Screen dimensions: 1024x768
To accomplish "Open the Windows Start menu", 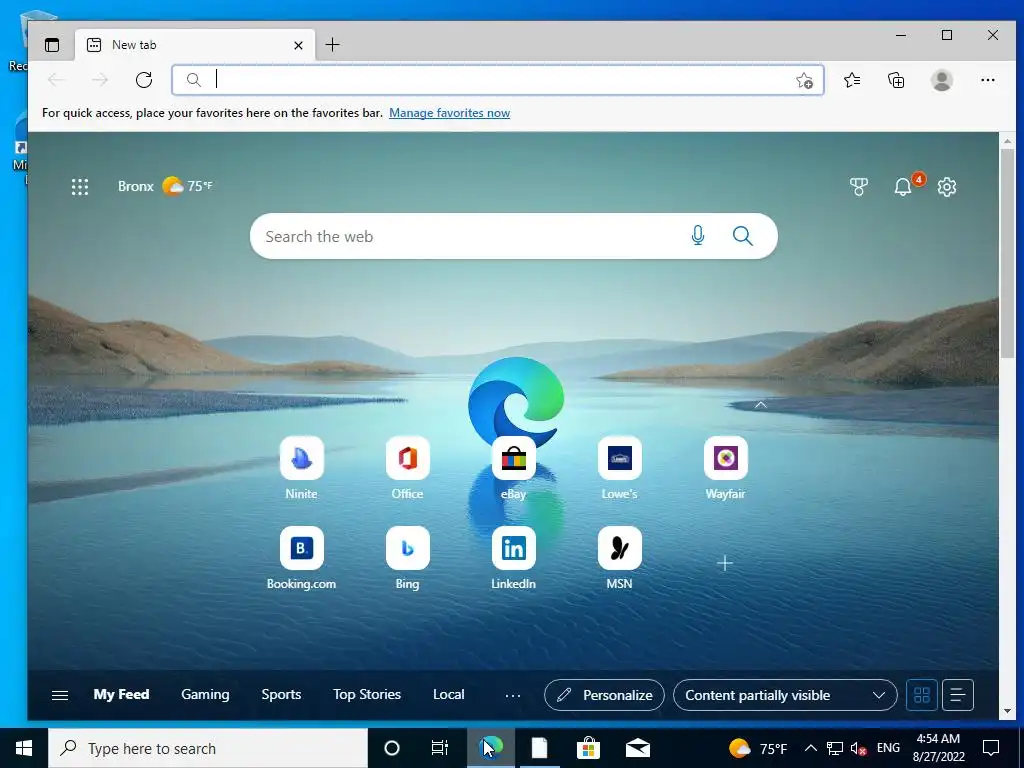I will (24, 748).
